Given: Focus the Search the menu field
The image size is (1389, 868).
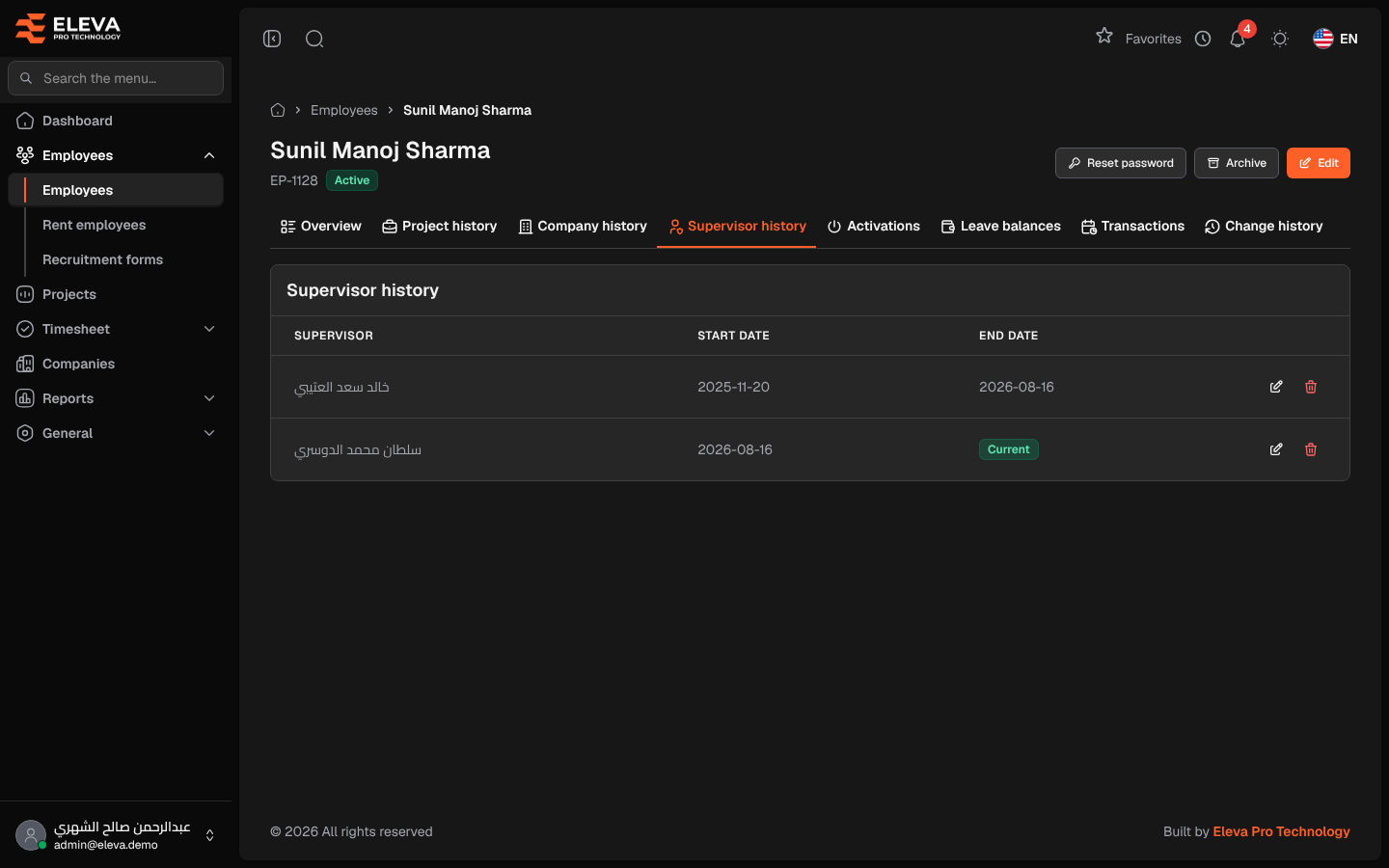Looking at the screenshot, I should click(x=116, y=78).
